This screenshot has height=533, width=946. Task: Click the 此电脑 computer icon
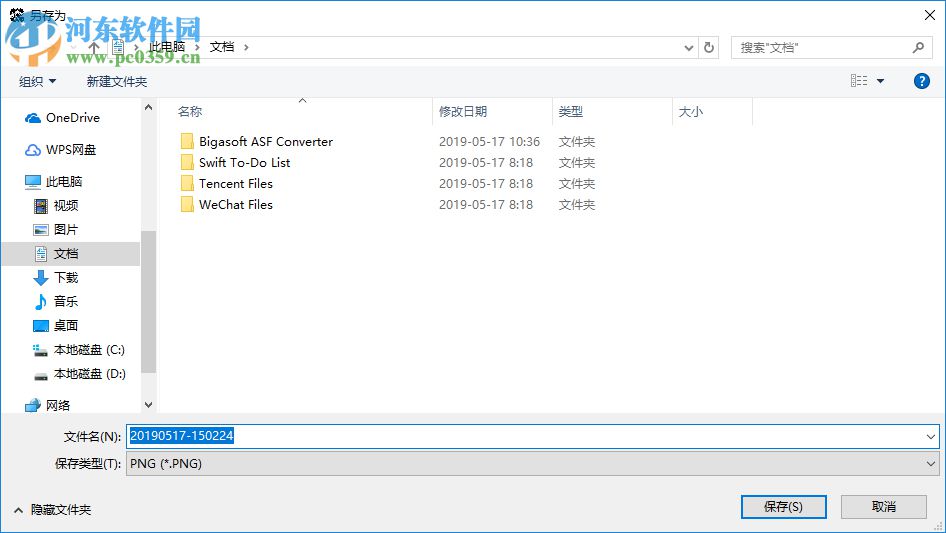point(33,182)
